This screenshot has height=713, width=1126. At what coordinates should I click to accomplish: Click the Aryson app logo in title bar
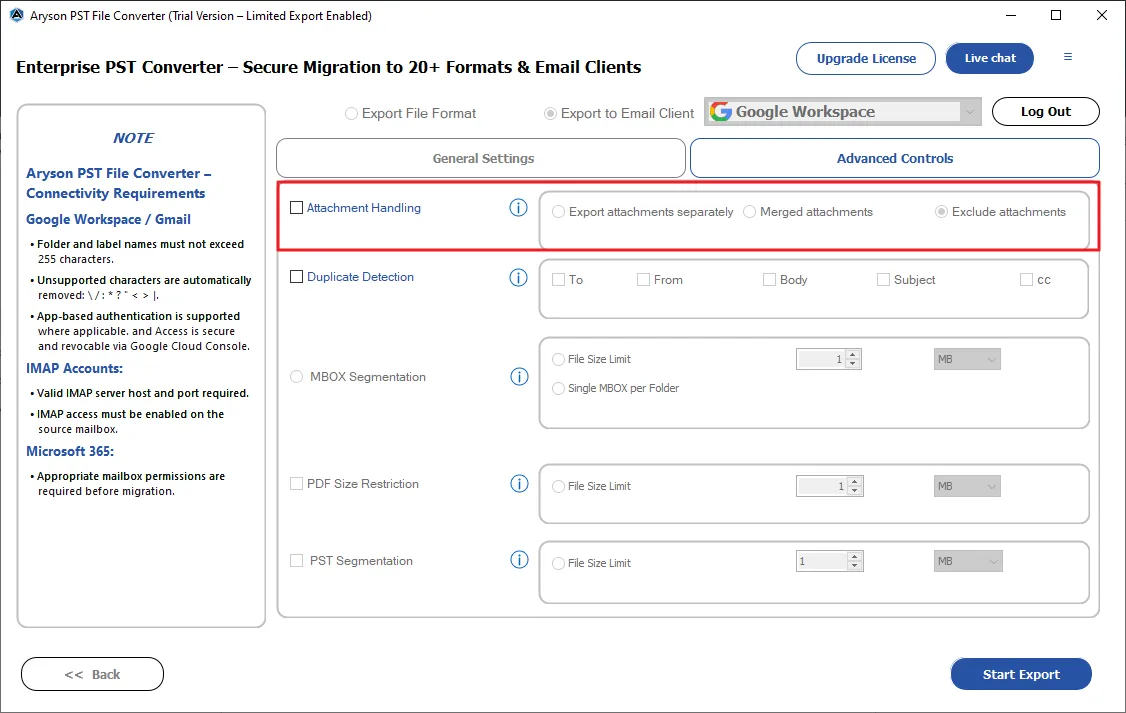click(17, 15)
